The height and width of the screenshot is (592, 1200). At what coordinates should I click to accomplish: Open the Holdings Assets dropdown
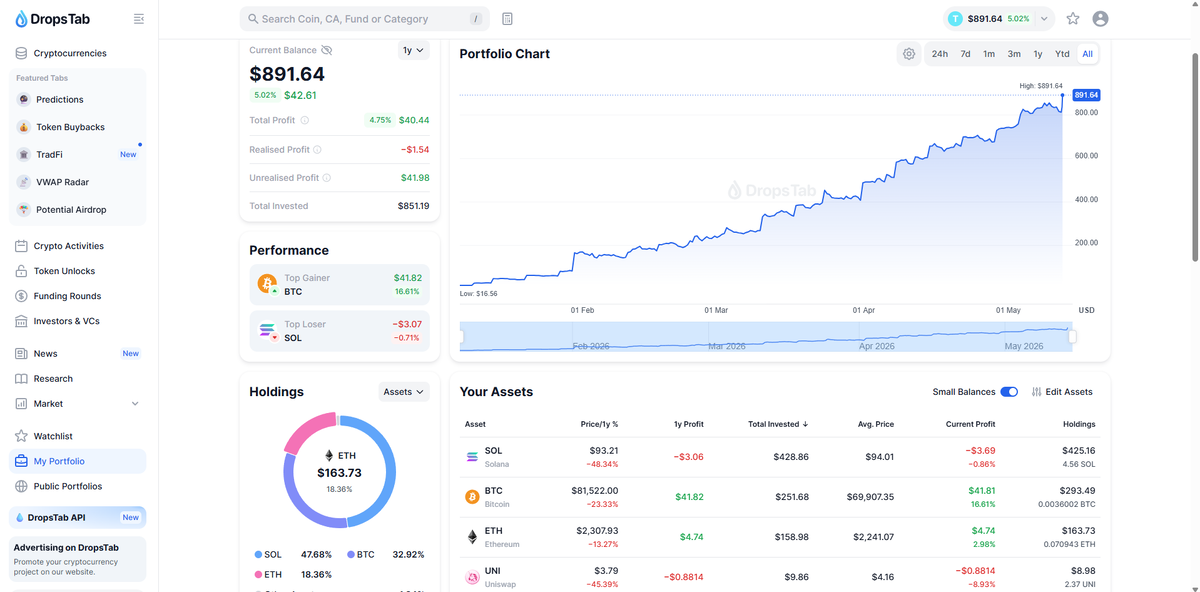(404, 392)
